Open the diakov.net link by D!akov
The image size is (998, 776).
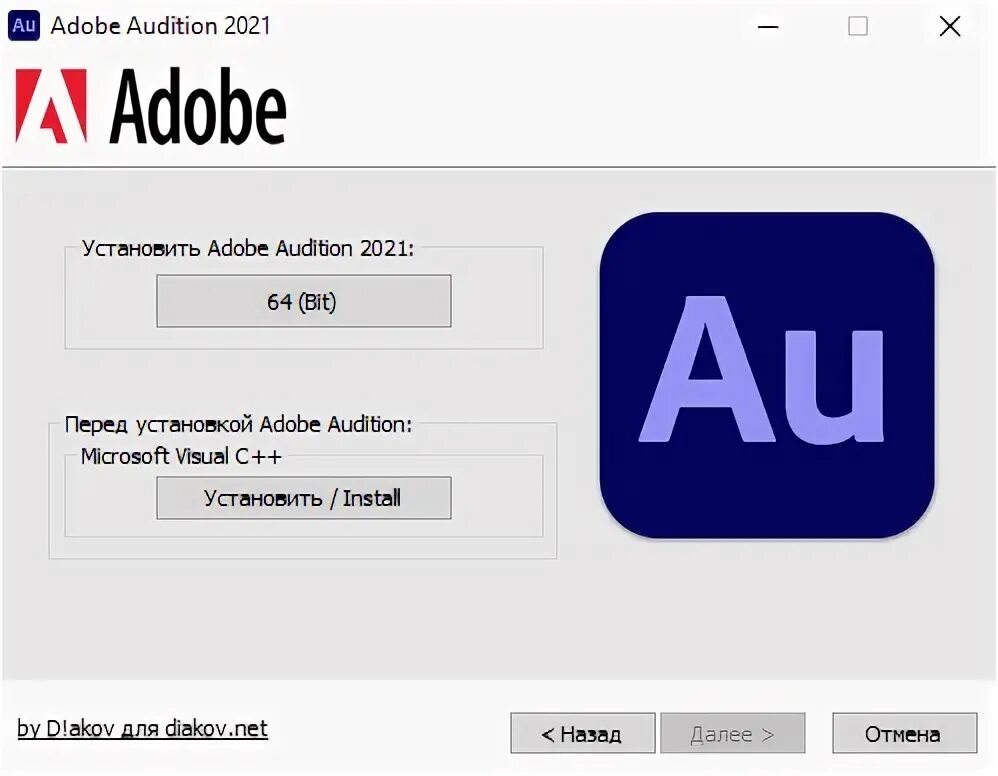click(143, 728)
